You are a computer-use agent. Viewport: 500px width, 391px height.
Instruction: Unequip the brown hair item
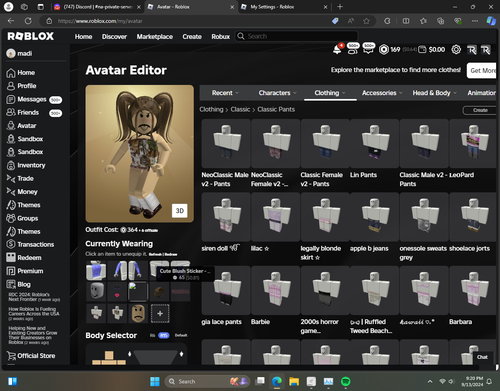pyautogui.click(x=160, y=292)
